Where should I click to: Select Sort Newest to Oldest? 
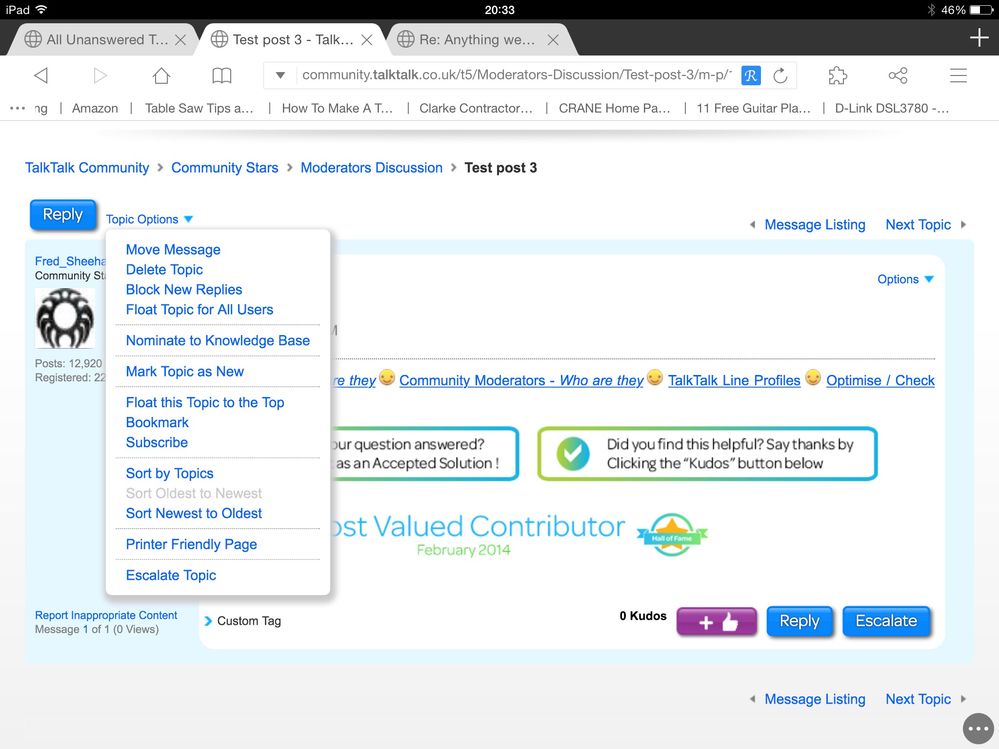[x=194, y=513]
